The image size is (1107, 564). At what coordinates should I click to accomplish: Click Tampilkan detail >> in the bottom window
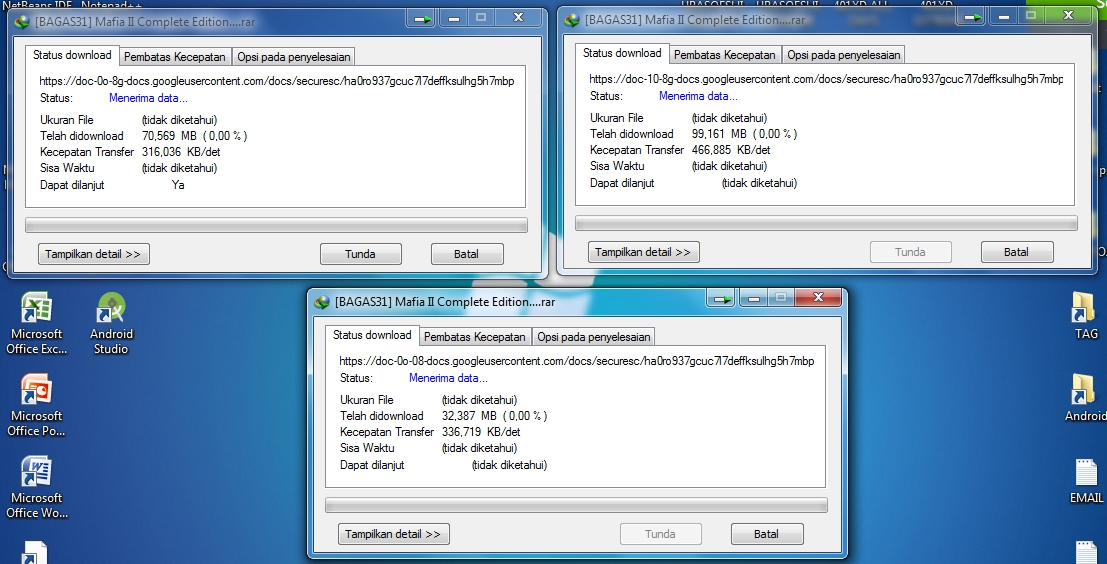click(393, 534)
